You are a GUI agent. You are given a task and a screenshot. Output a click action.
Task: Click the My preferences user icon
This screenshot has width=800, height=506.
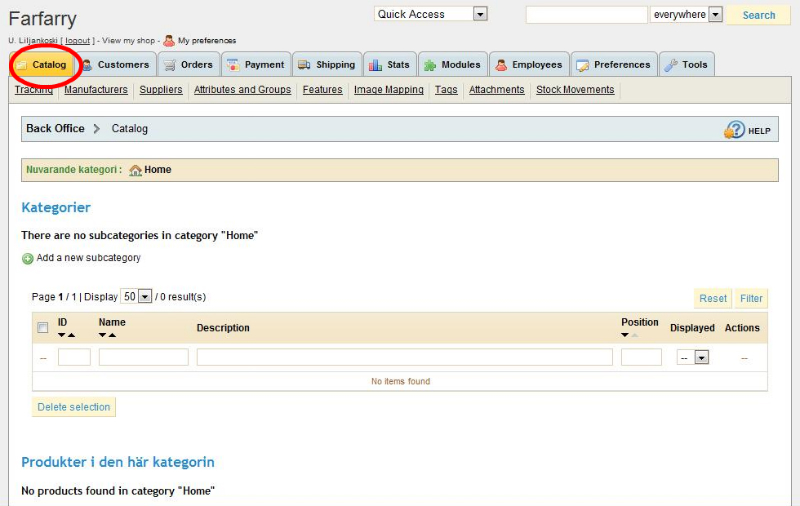point(169,40)
